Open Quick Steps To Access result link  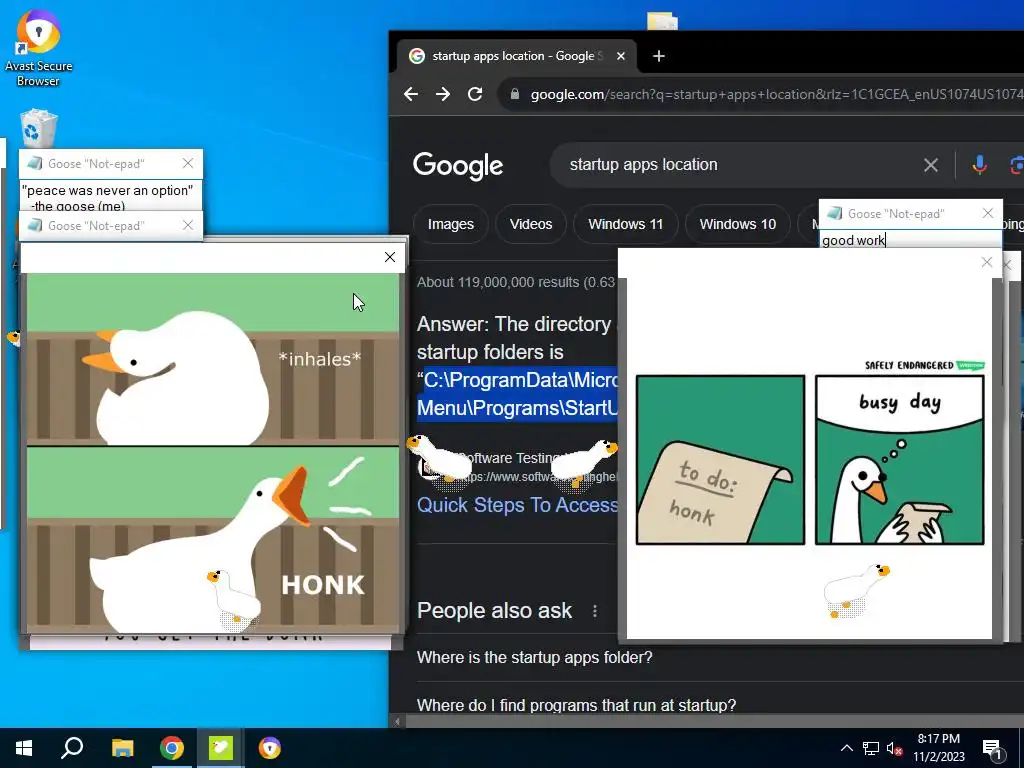click(x=517, y=505)
